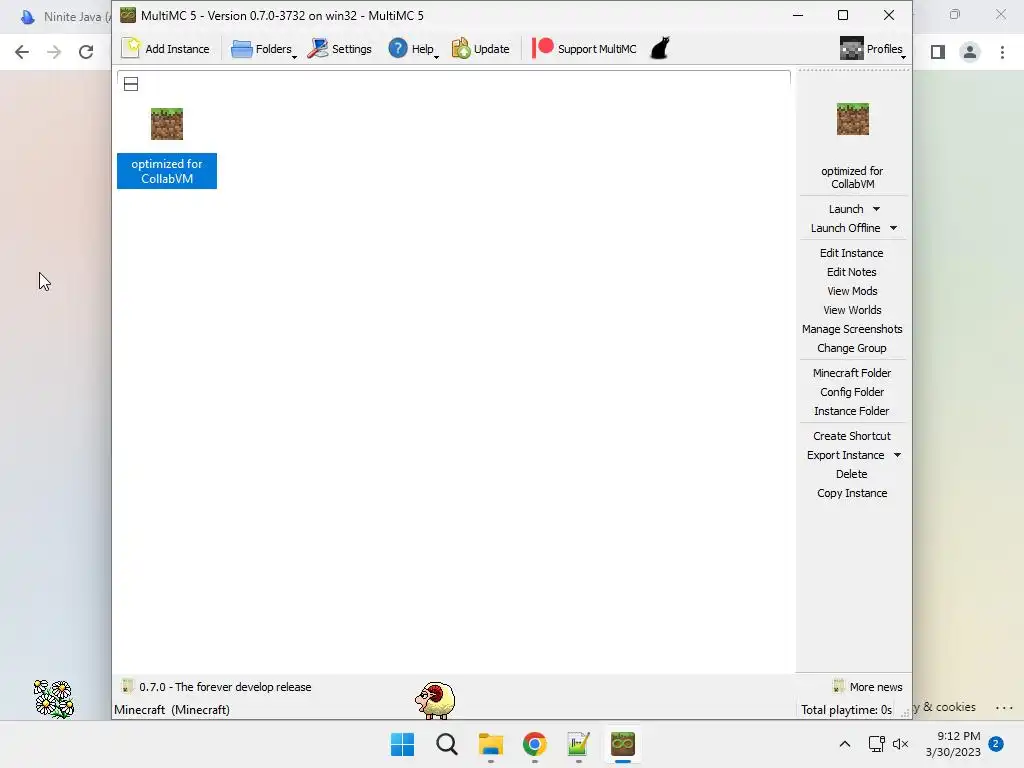This screenshot has height=768, width=1024.
Task: Click the sheep mascot icon in status bar
Action: pyautogui.click(x=435, y=699)
